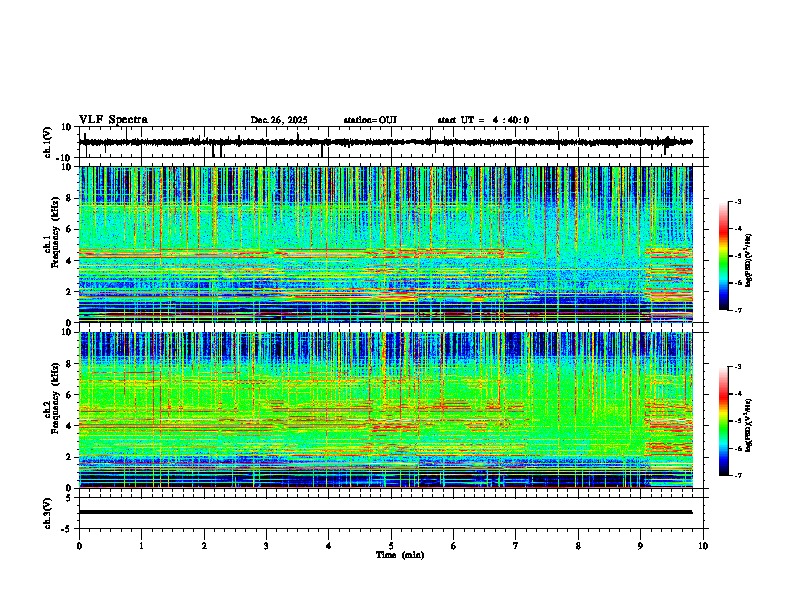Select the date text "Dec. 26, 2025"

pyautogui.click(x=279, y=120)
